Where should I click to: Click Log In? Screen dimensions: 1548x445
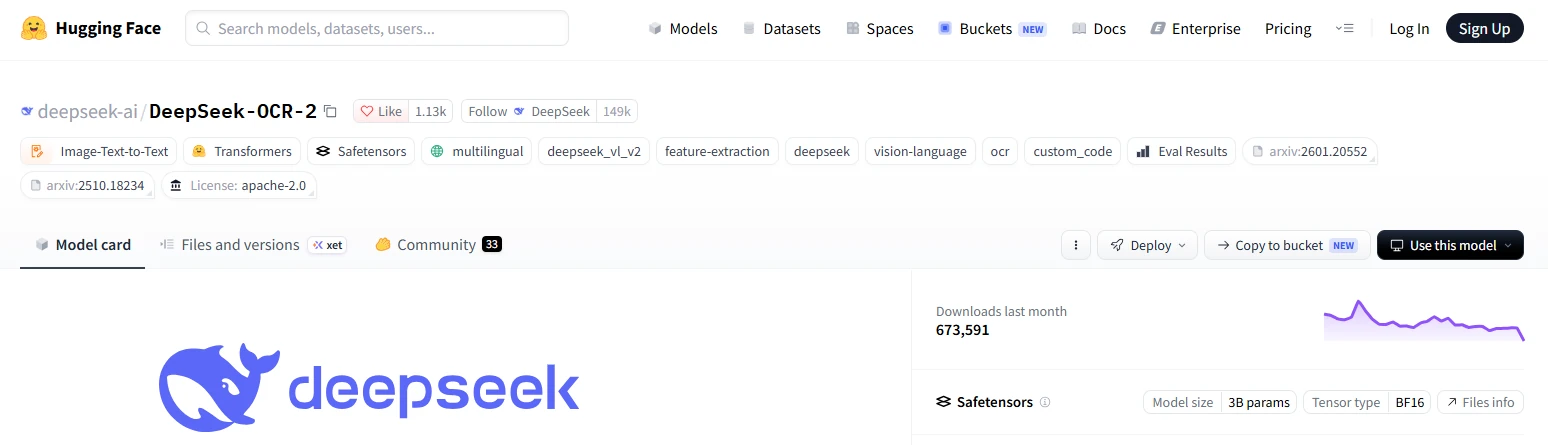coord(1409,29)
